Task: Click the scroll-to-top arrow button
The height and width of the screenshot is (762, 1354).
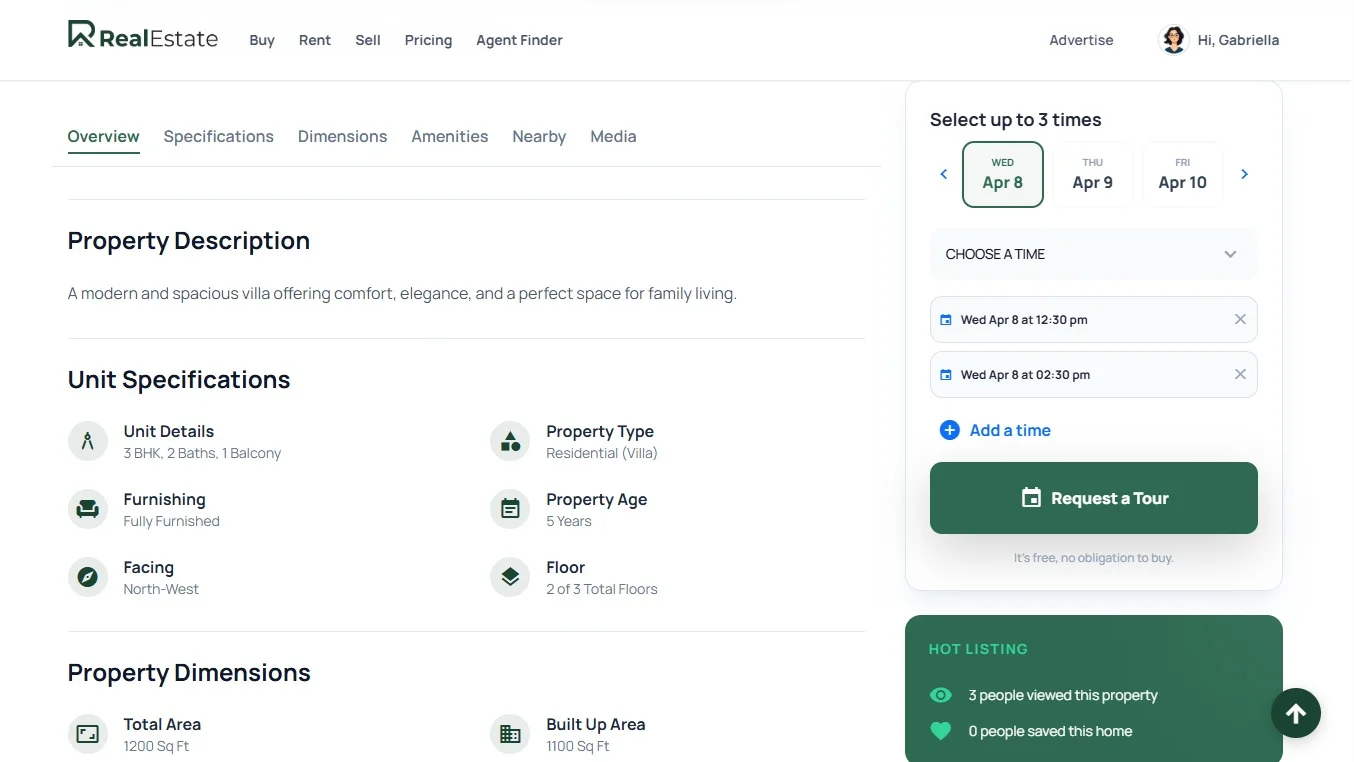Action: pyautogui.click(x=1295, y=713)
